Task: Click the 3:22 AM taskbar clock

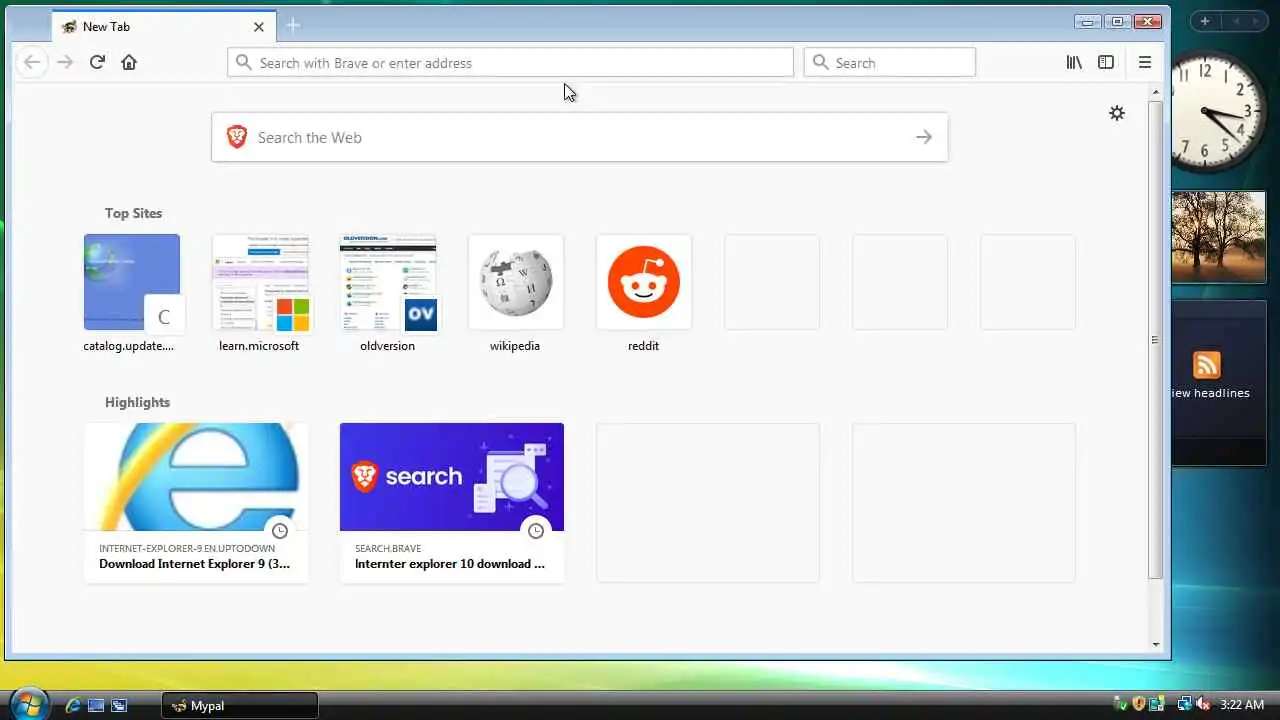Action: [1242, 705]
